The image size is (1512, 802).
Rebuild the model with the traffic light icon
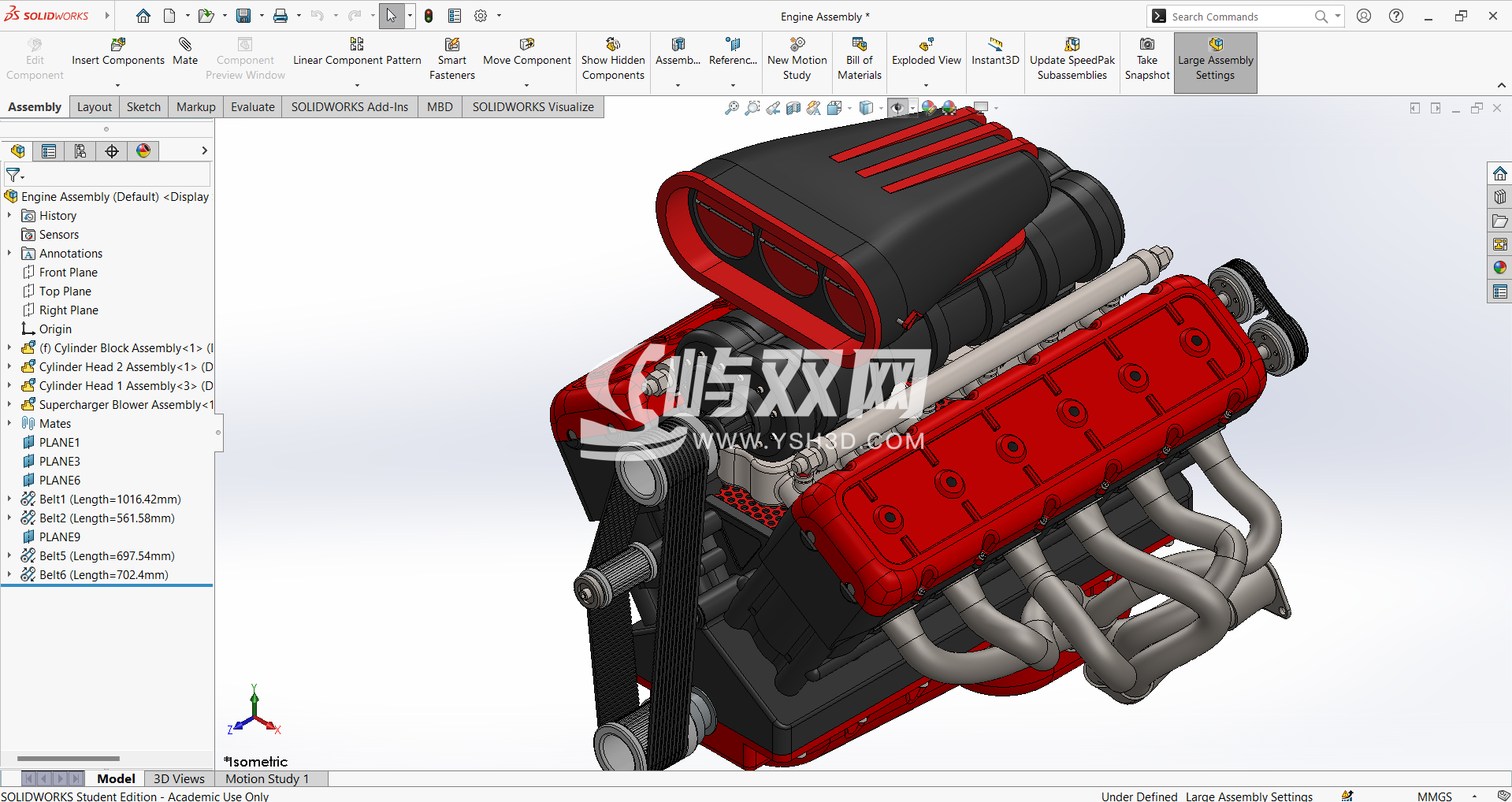(429, 16)
